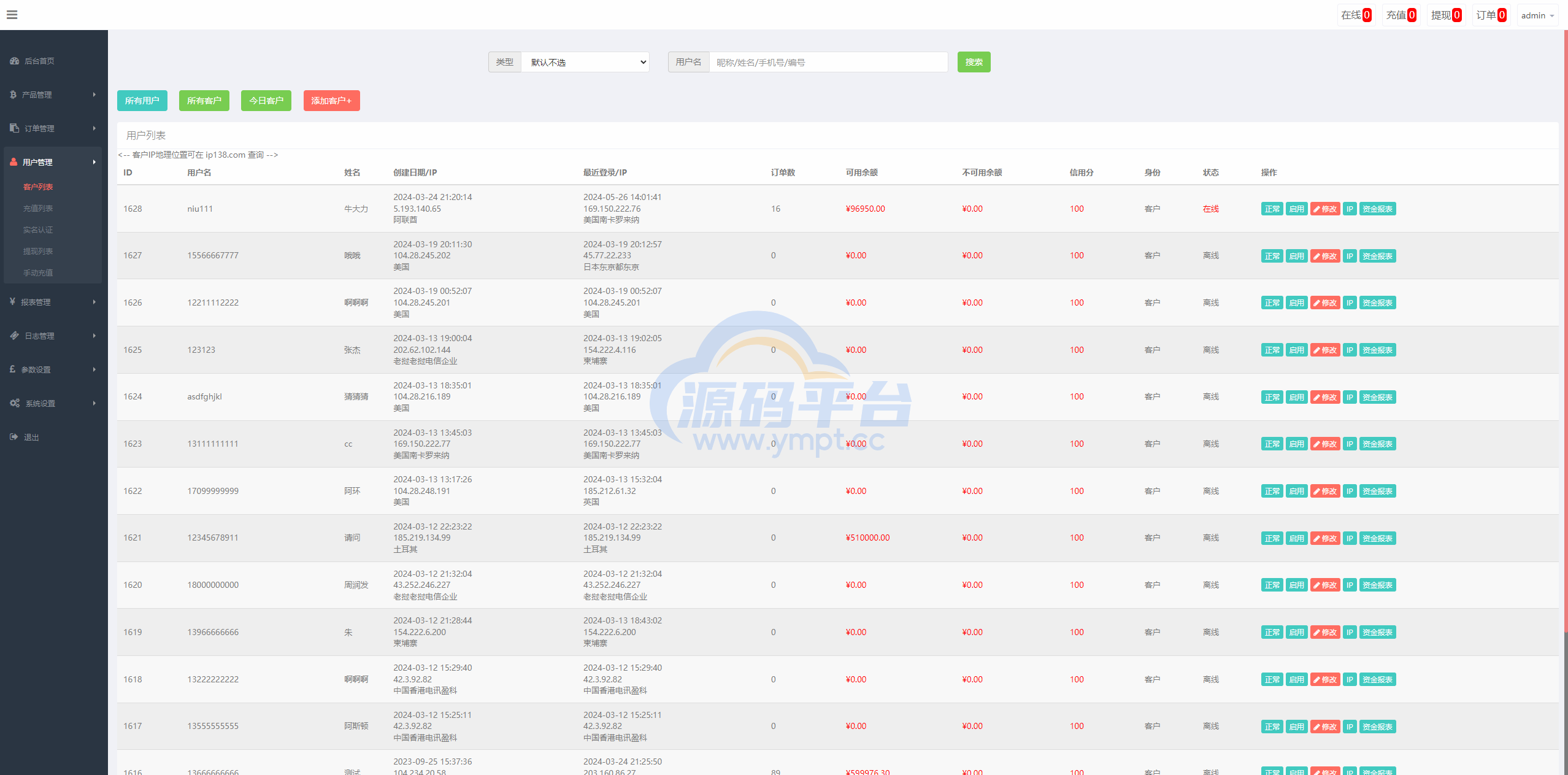
Task: Click the 报表管理 yen icon
Action: (13, 301)
